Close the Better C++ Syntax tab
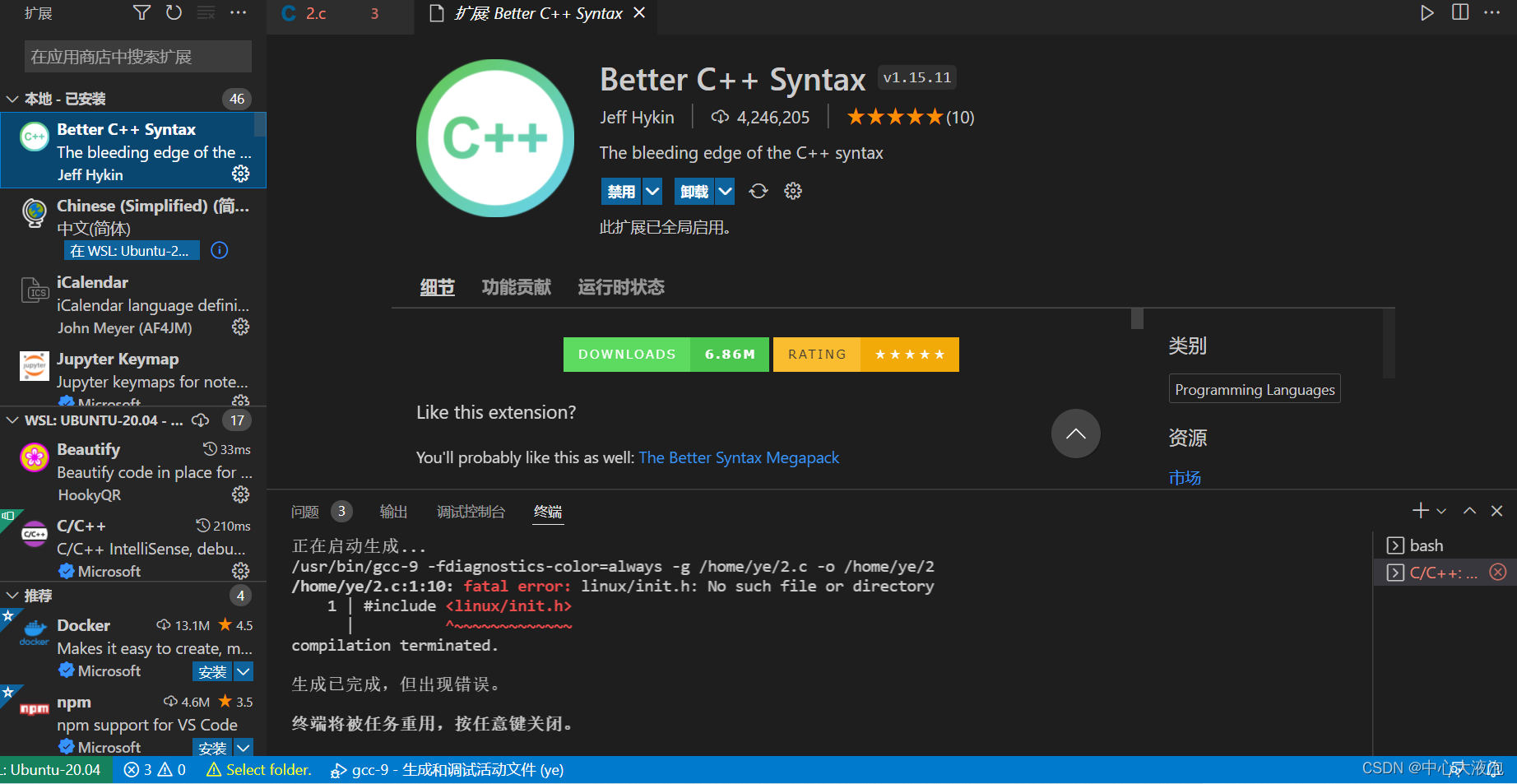 pyautogui.click(x=639, y=13)
